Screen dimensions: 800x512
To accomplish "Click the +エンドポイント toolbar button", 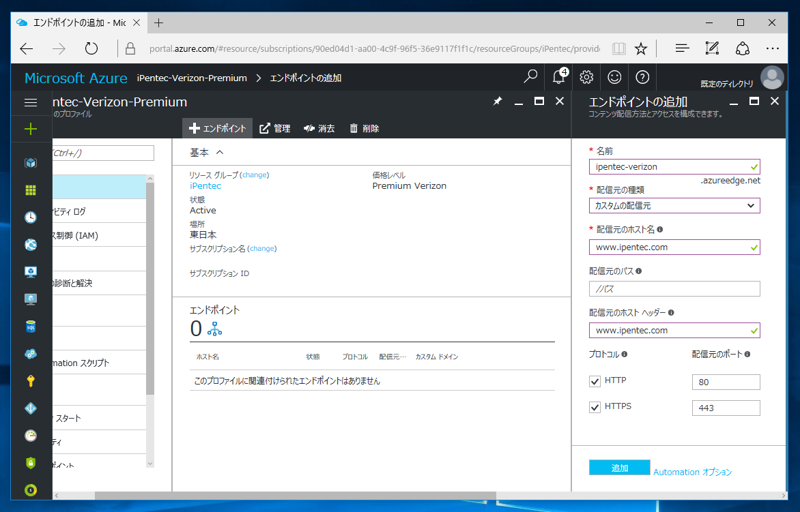I will pos(217,129).
